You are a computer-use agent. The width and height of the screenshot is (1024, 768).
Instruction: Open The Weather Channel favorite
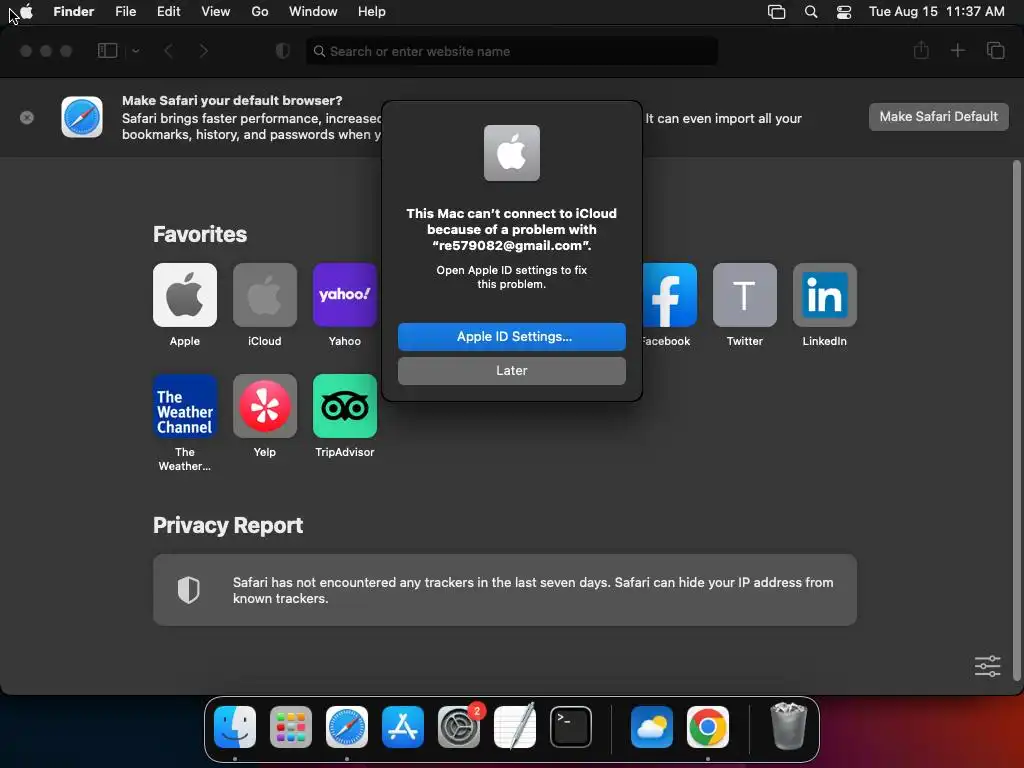click(x=185, y=406)
